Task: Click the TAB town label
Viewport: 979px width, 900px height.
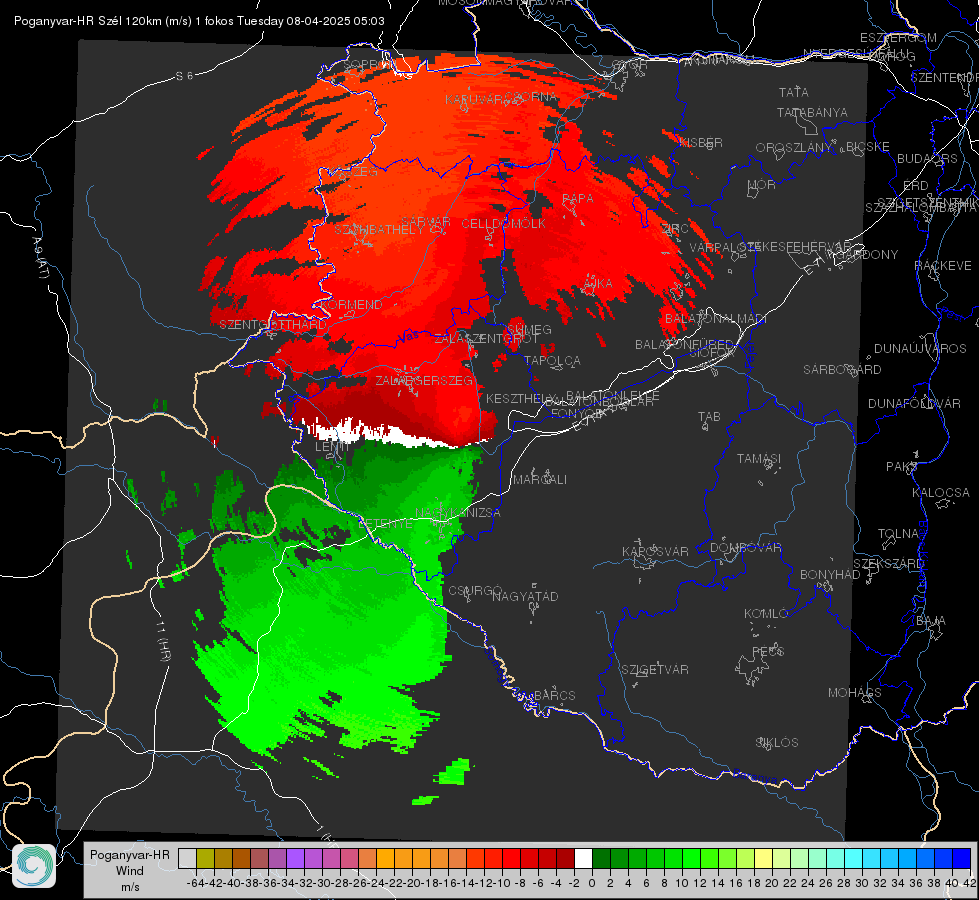Action: coord(709,417)
